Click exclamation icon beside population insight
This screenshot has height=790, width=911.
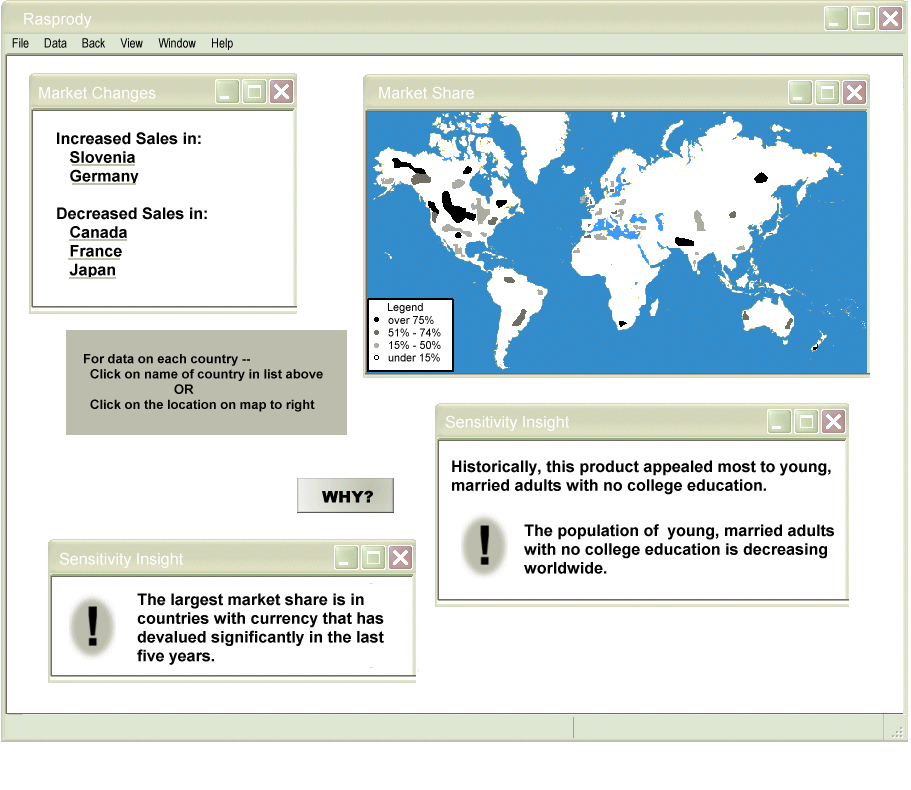click(x=485, y=546)
